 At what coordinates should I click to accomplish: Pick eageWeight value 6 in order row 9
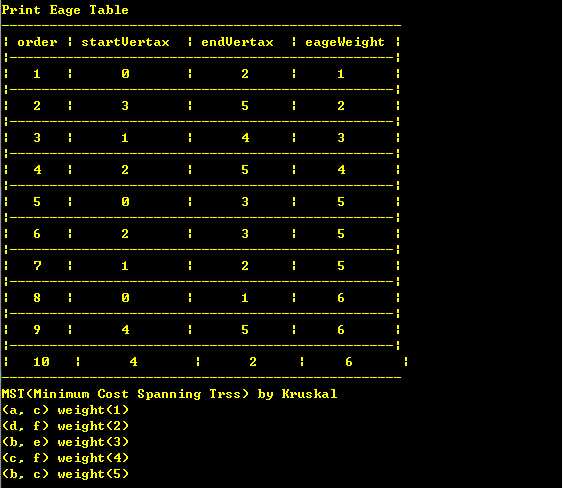click(x=341, y=330)
